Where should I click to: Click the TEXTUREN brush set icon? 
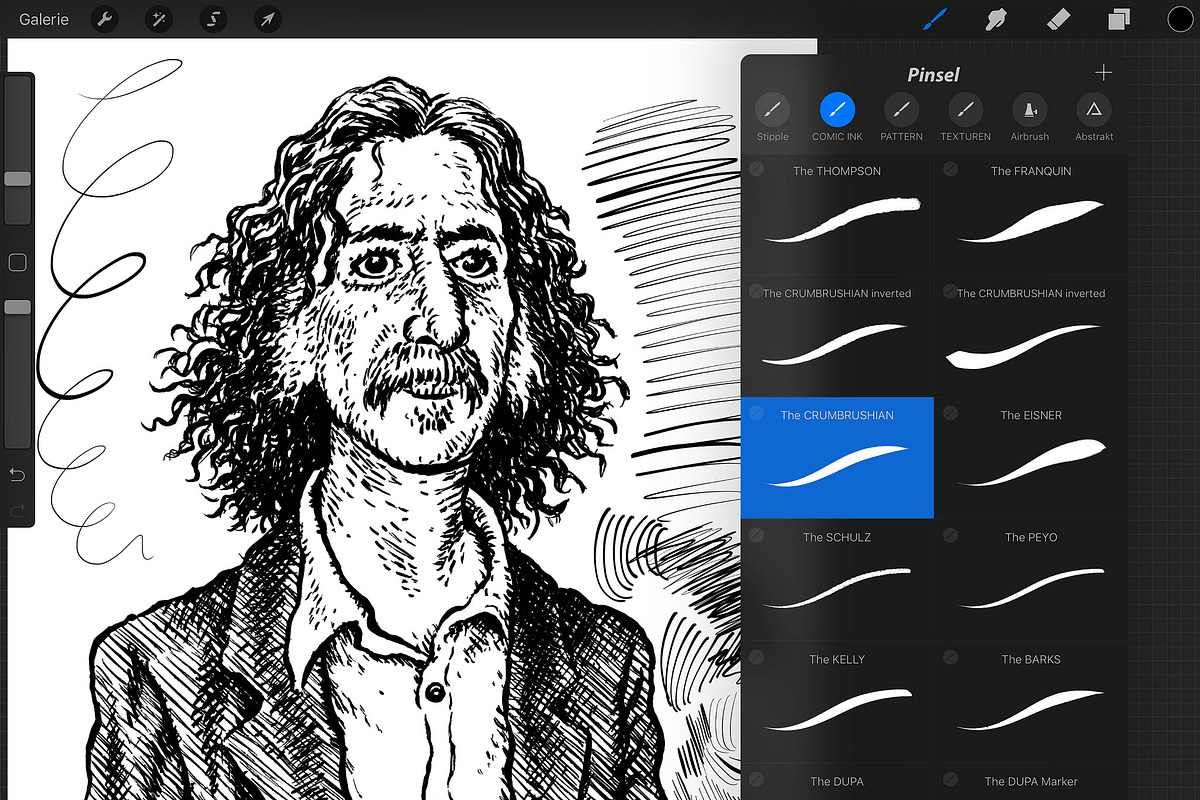coord(965,108)
